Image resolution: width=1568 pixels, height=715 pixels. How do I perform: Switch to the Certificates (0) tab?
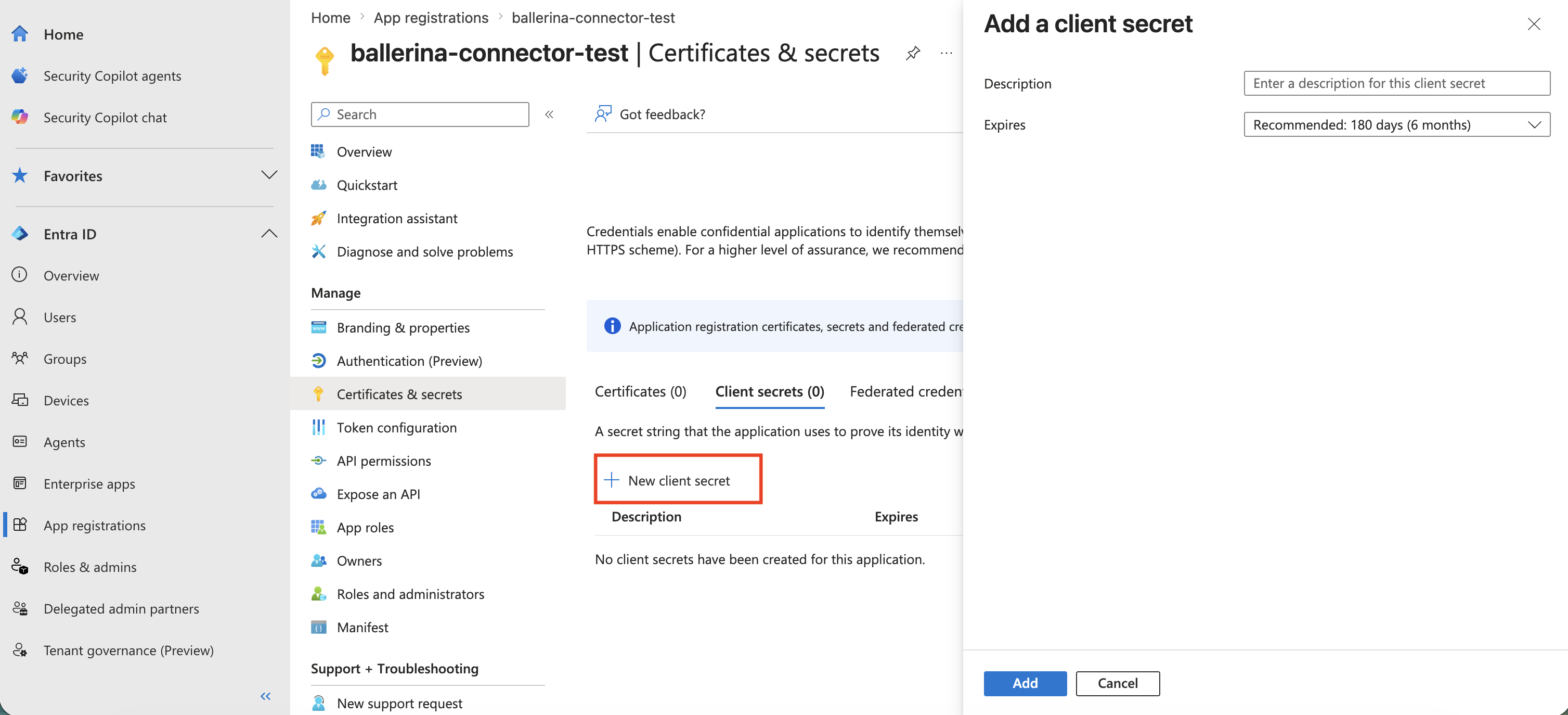(640, 392)
